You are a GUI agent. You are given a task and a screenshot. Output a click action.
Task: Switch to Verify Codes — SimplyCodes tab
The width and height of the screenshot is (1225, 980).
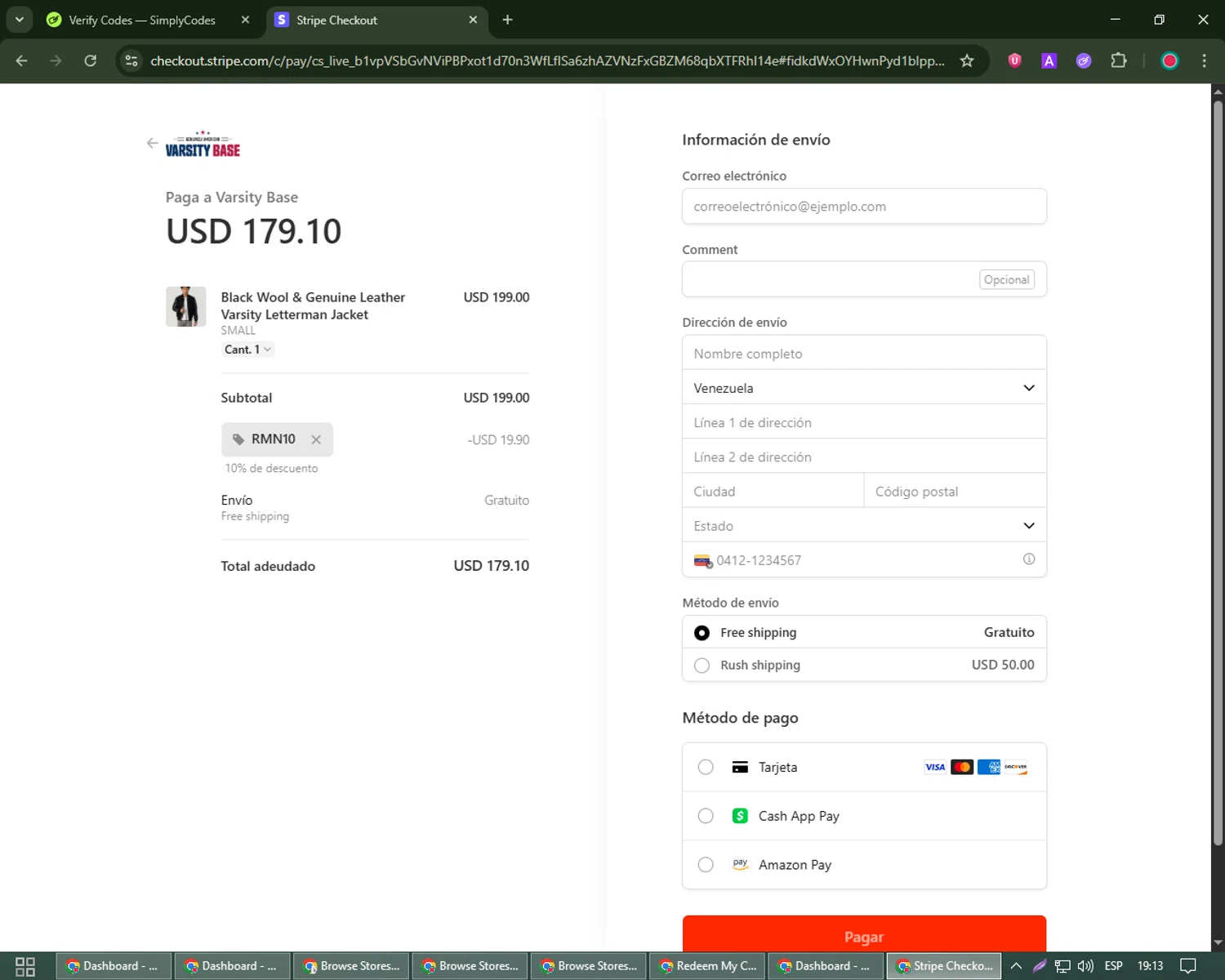tap(141, 20)
